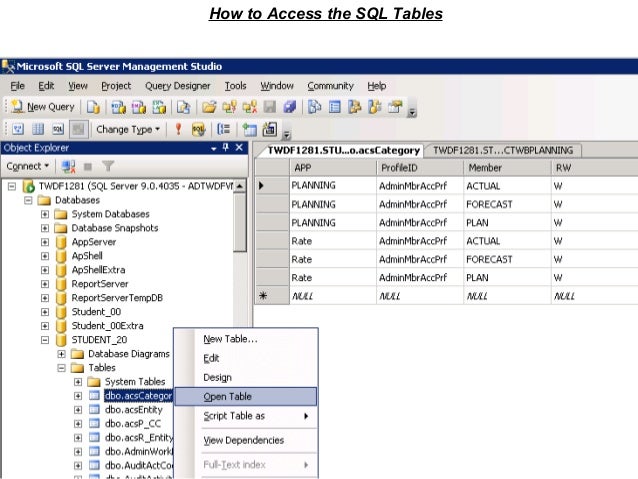Collapse the STUDENT_20 database

click(45, 340)
